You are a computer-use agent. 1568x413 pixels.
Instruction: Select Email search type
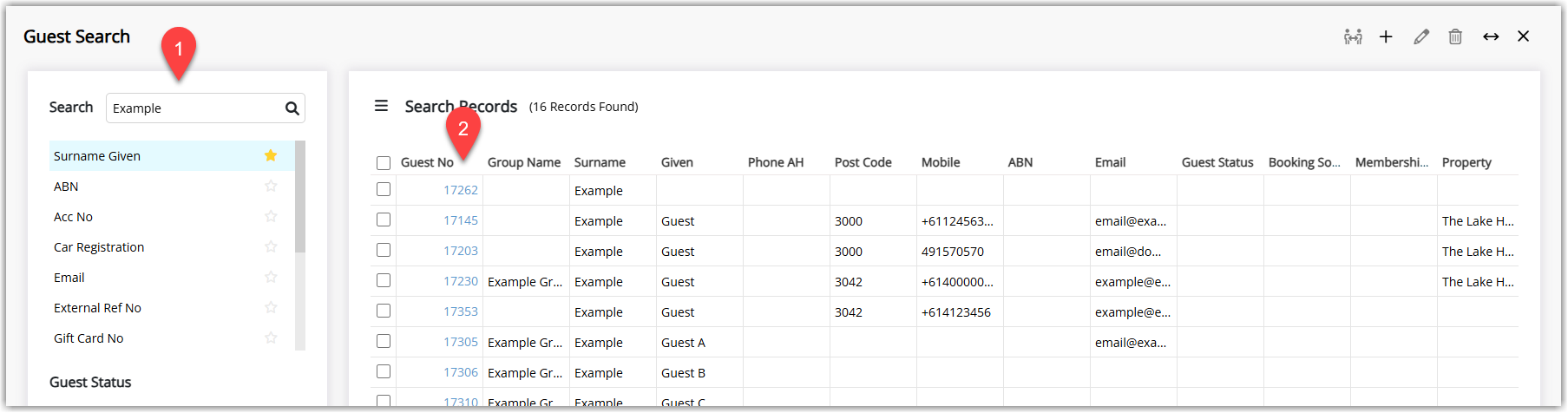point(172,278)
